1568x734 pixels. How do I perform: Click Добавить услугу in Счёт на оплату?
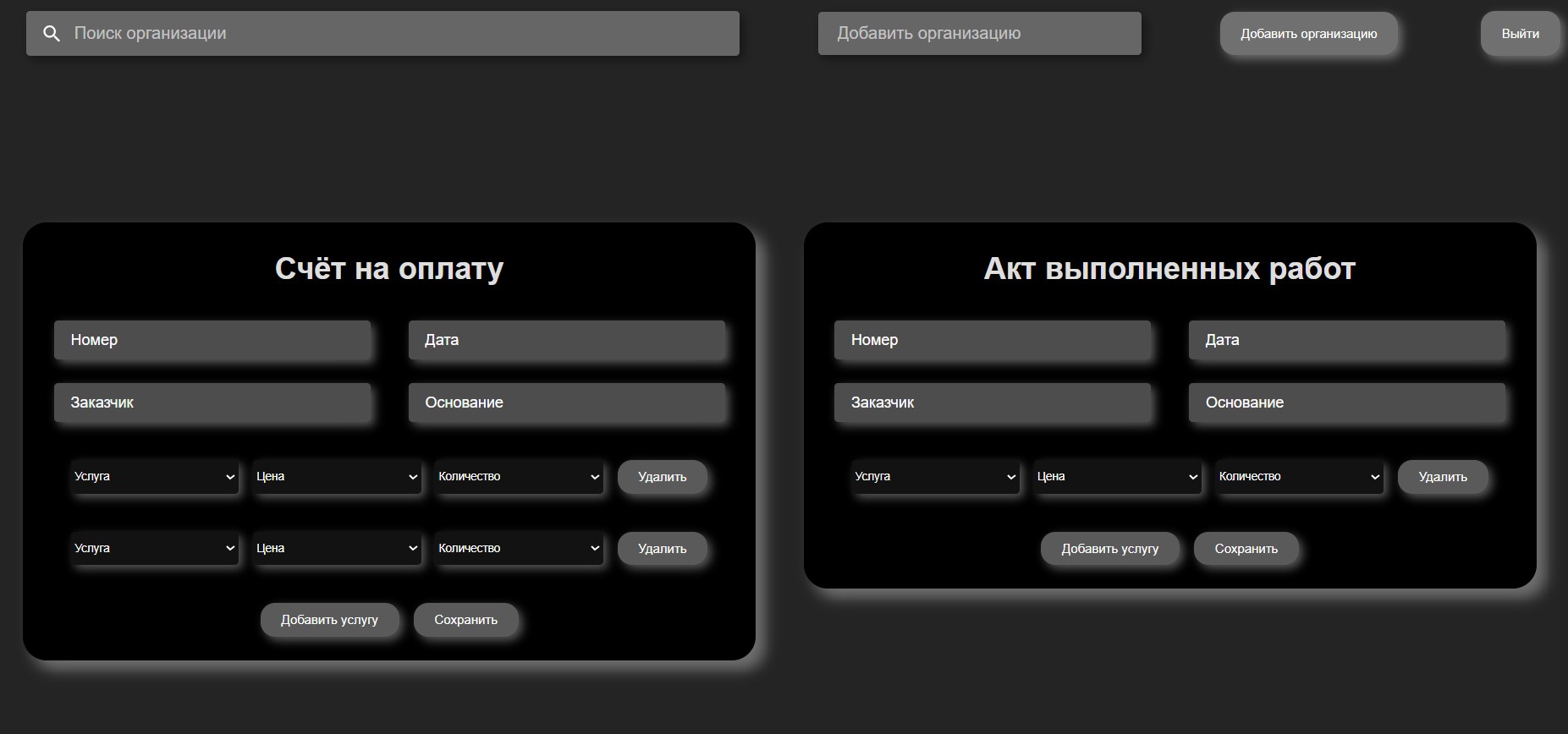click(329, 620)
